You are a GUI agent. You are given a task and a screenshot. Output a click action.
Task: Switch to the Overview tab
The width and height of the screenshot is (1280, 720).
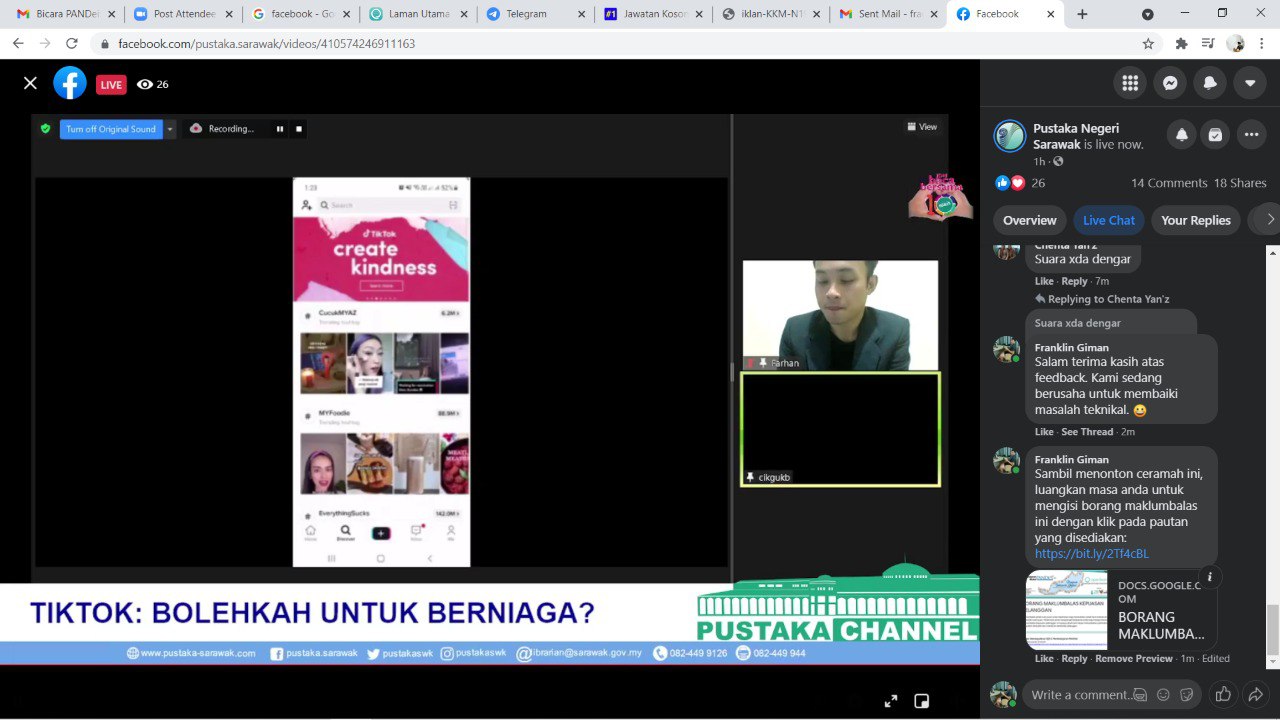pos(1030,220)
